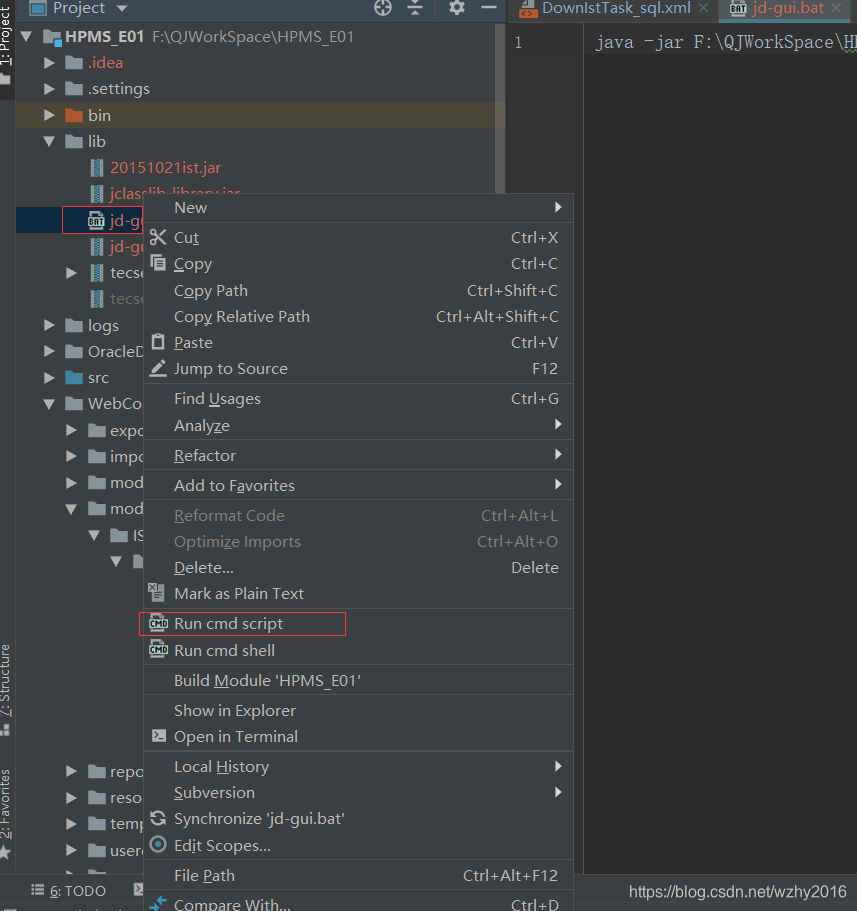Click the locate/scroll from source target icon
Viewport: 857px width, 911px height.
[x=382, y=8]
